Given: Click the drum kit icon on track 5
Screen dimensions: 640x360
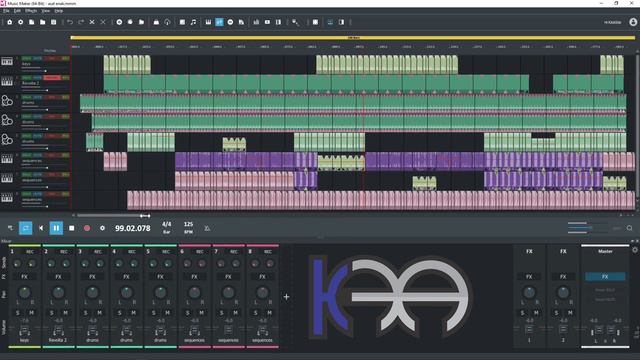Looking at the screenshot, I should [7, 140].
